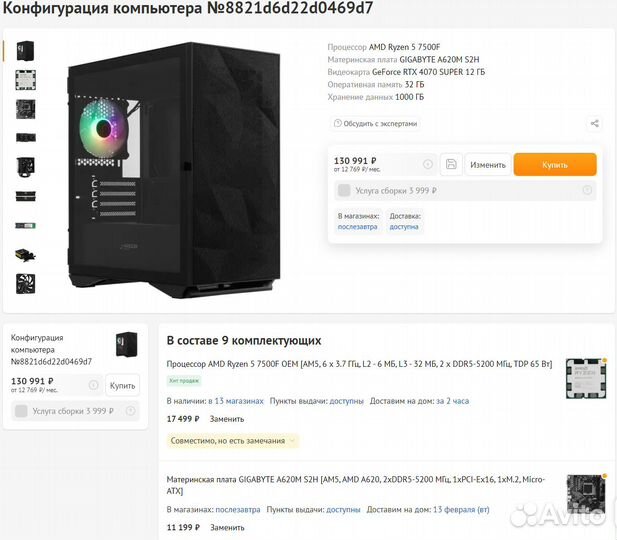617x540 pixels.
Task: Open the в 13 магазинах link
Action: 236,401
